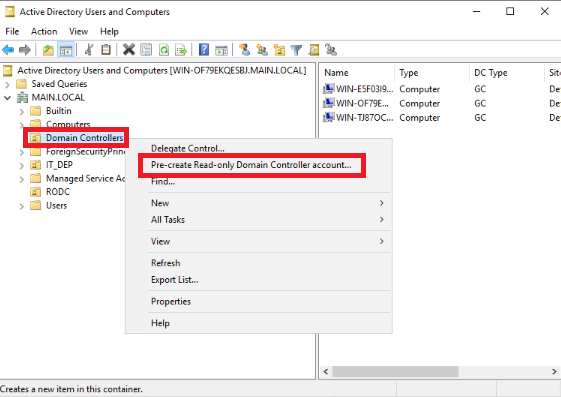The image size is (561, 397).
Task: Select the WIN-OF79E... computer name
Action: 362,103
